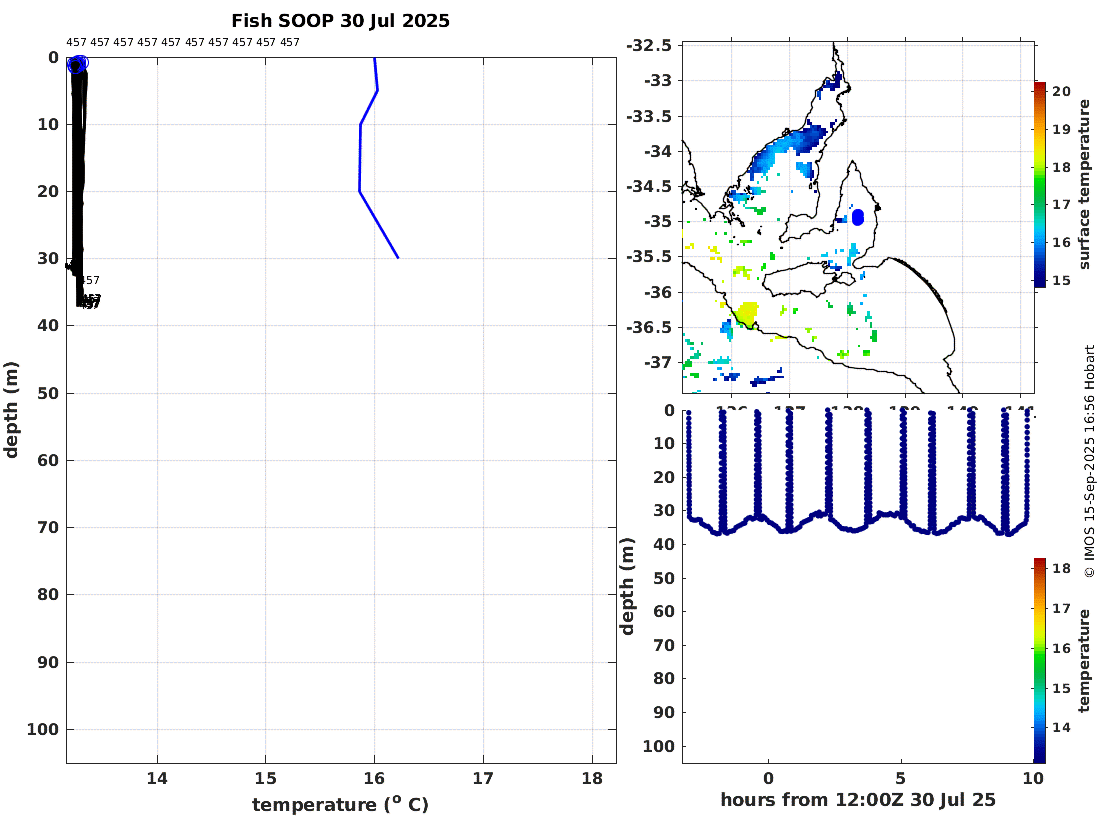Viewport: 1100px width, 820px height.
Task: Click the black profile bundle at 20 m
Action: pos(78,191)
